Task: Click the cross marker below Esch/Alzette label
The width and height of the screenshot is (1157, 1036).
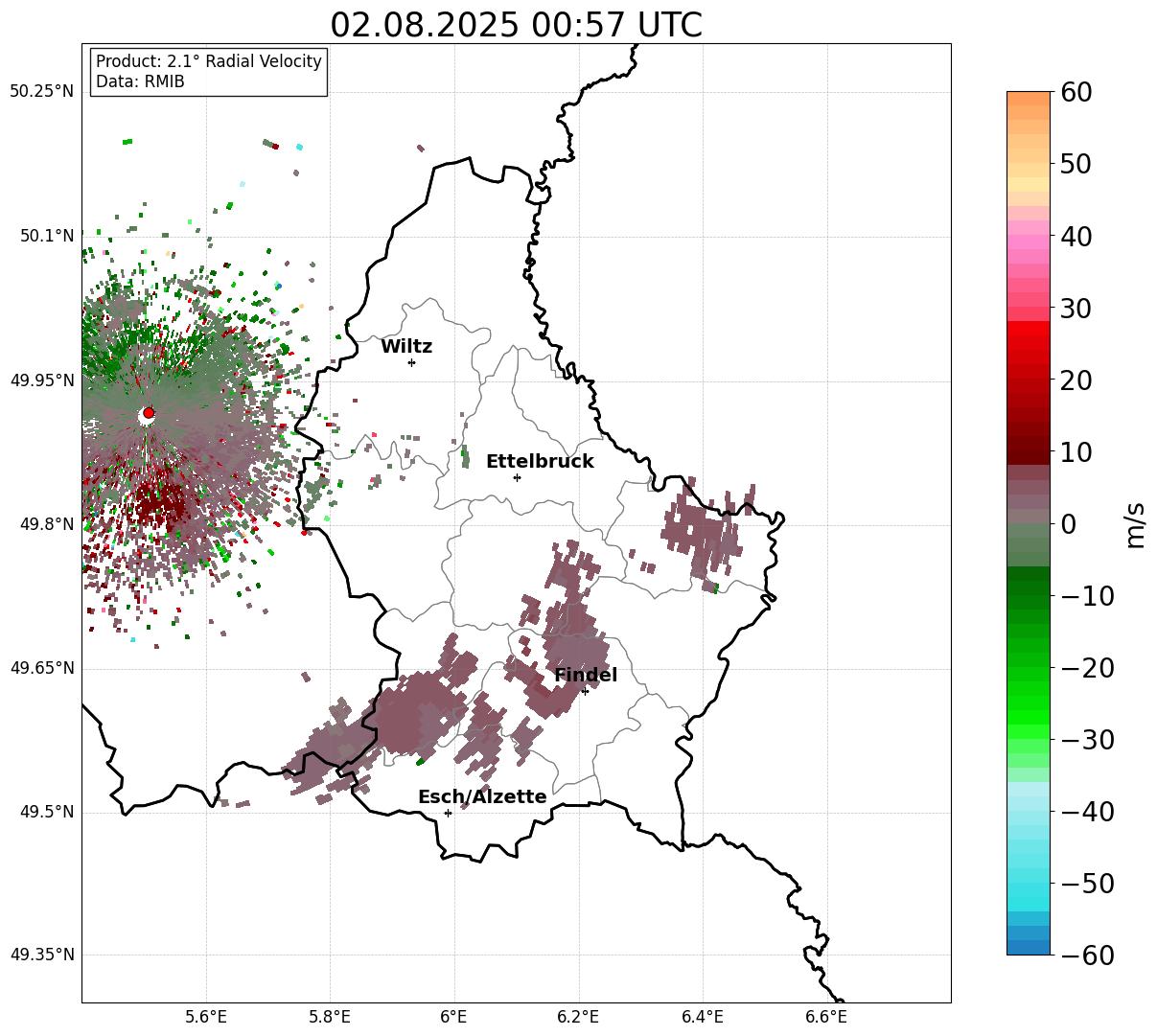Action: coord(448,813)
